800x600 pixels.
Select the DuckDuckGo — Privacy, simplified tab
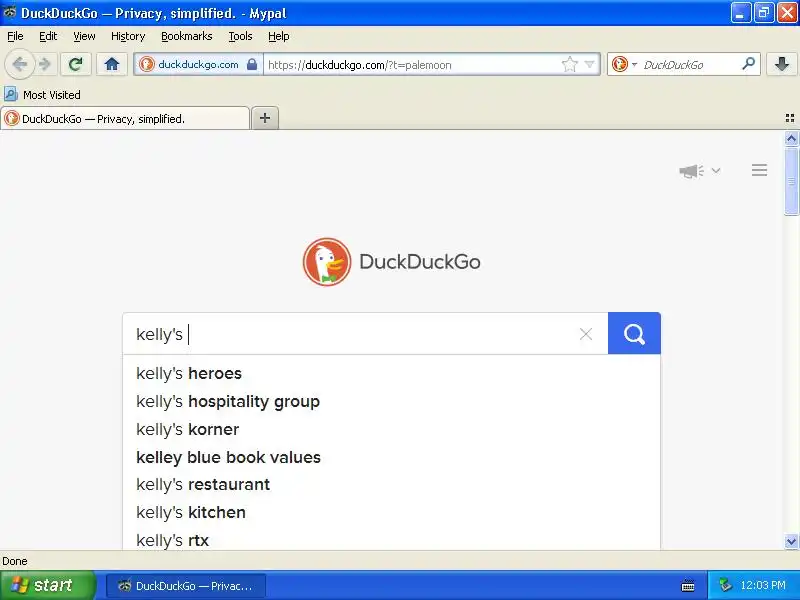[125, 118]
